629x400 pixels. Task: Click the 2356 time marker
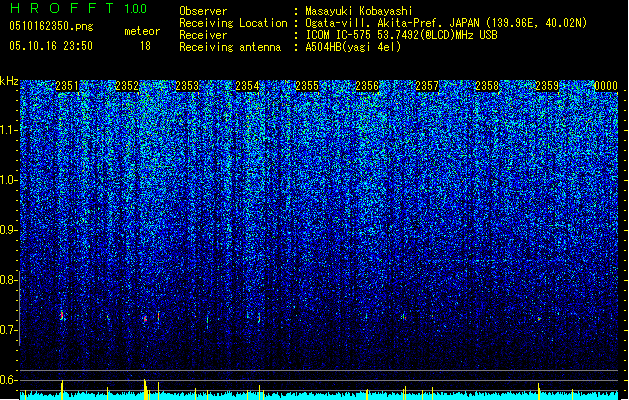tap(367, 86)
